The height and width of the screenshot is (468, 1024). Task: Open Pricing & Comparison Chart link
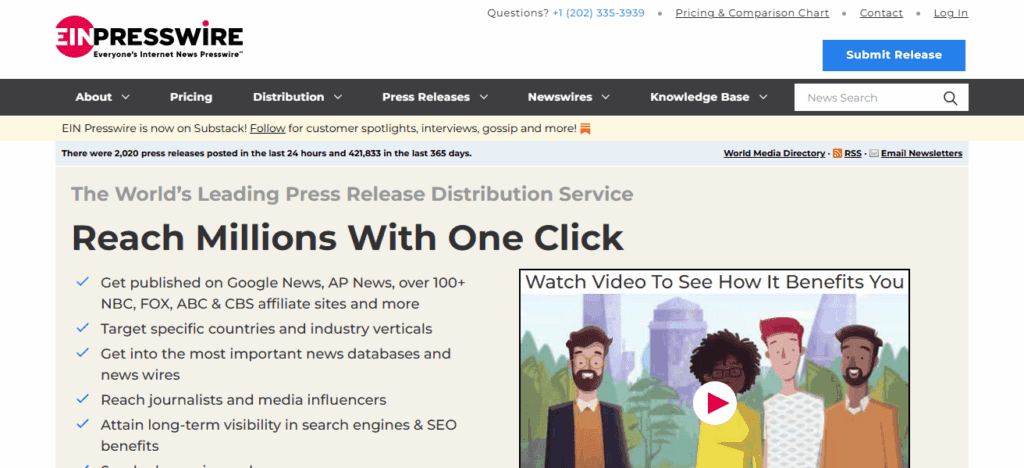pyautogui.click(x=752, y=13)
